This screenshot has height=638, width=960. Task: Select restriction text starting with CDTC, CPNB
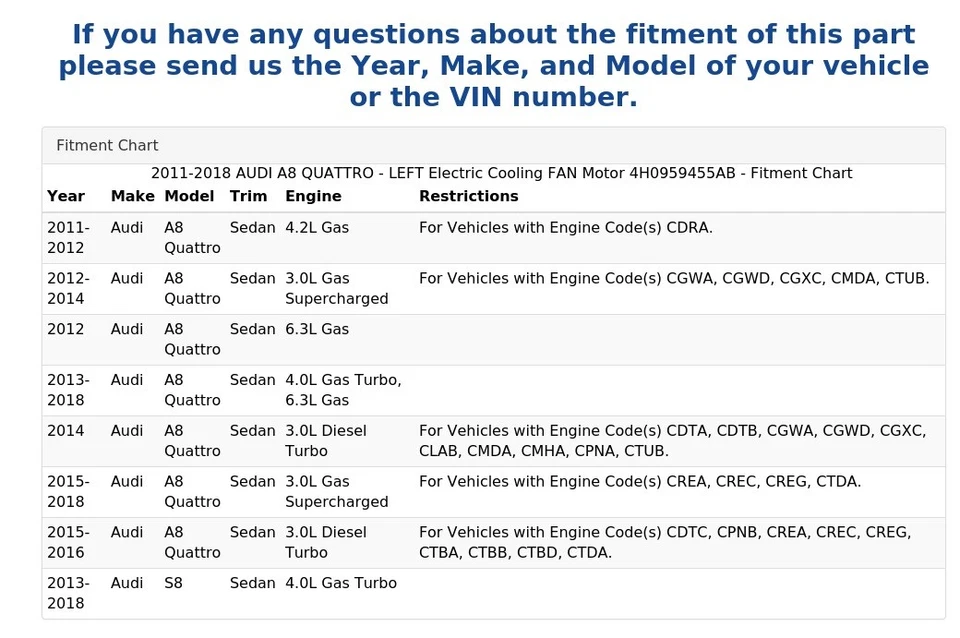pos(664,542)
